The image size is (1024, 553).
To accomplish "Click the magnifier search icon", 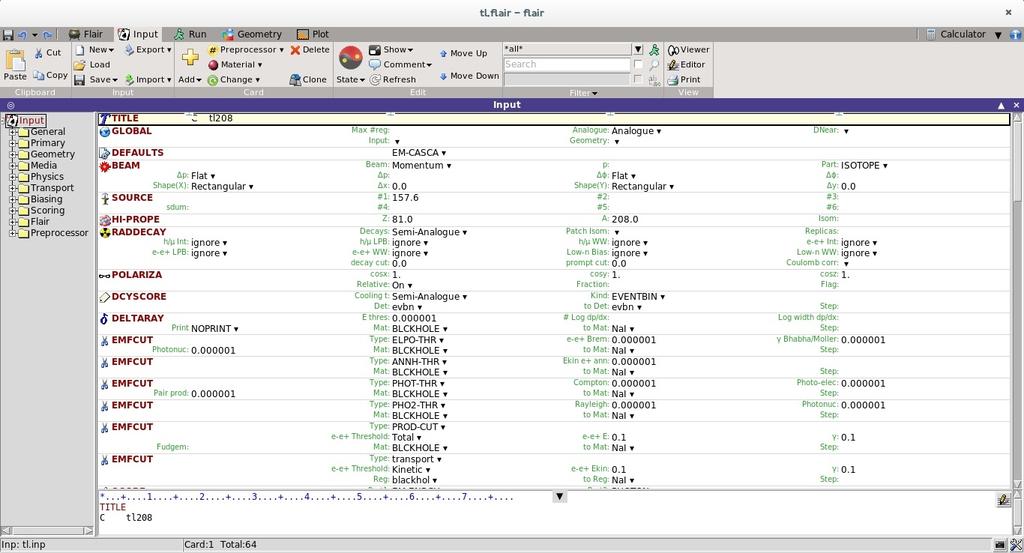I will (654, 65).
